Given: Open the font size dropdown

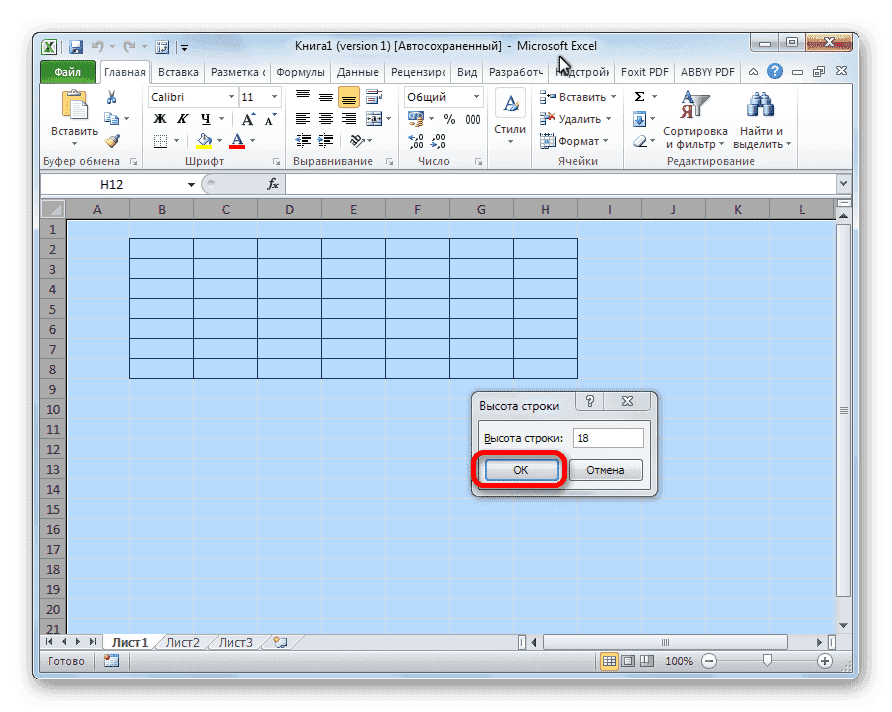Looking at the screenshot, I should click(x=272, y=97).
